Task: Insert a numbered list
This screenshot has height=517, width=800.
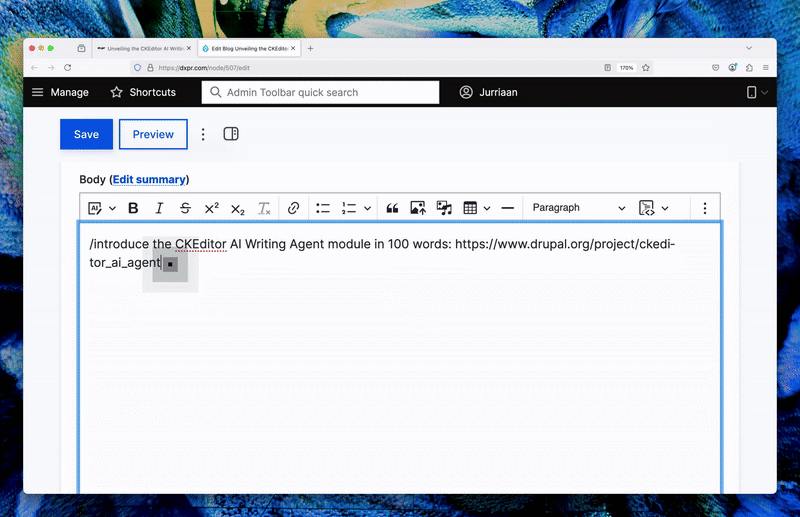Action: 349,208
